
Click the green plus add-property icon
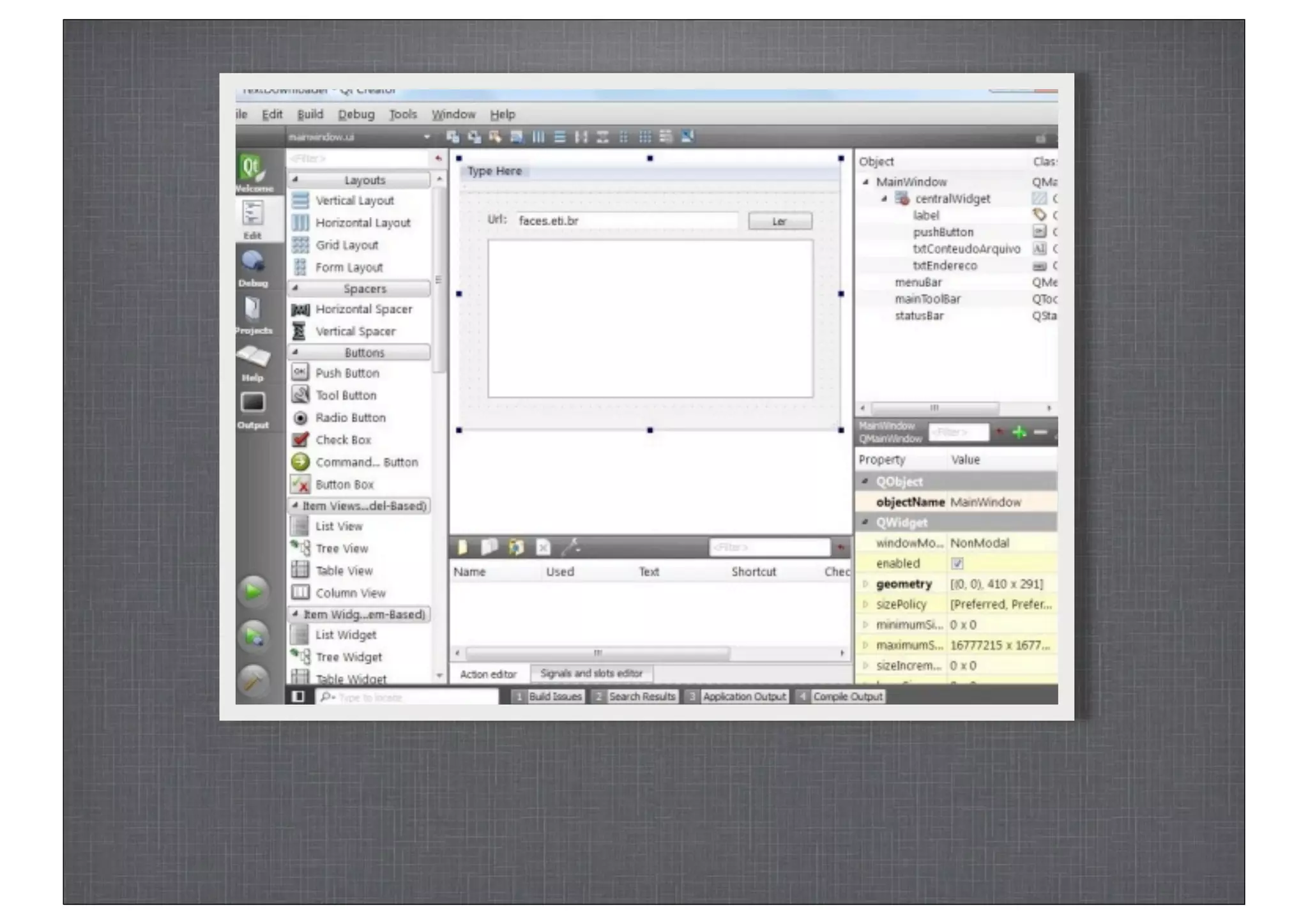click(x=1019, y=432)
